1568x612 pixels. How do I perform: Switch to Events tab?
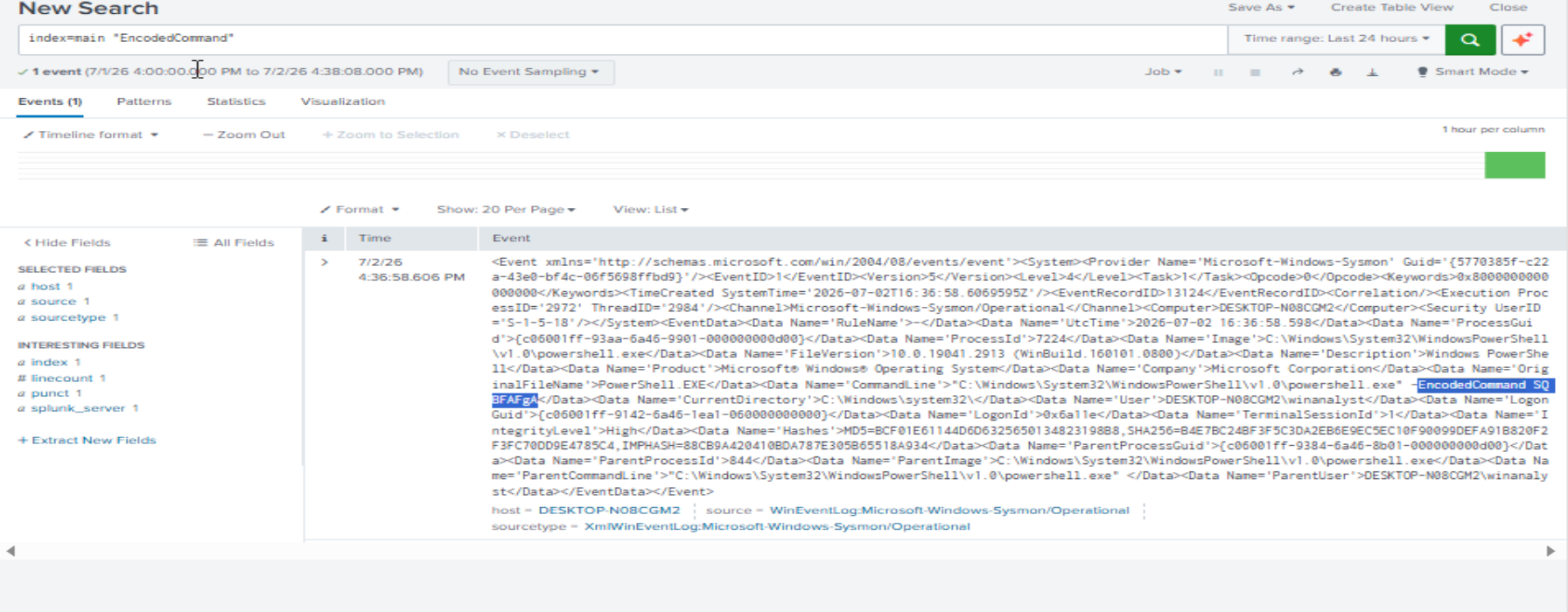tap(50, 101)
